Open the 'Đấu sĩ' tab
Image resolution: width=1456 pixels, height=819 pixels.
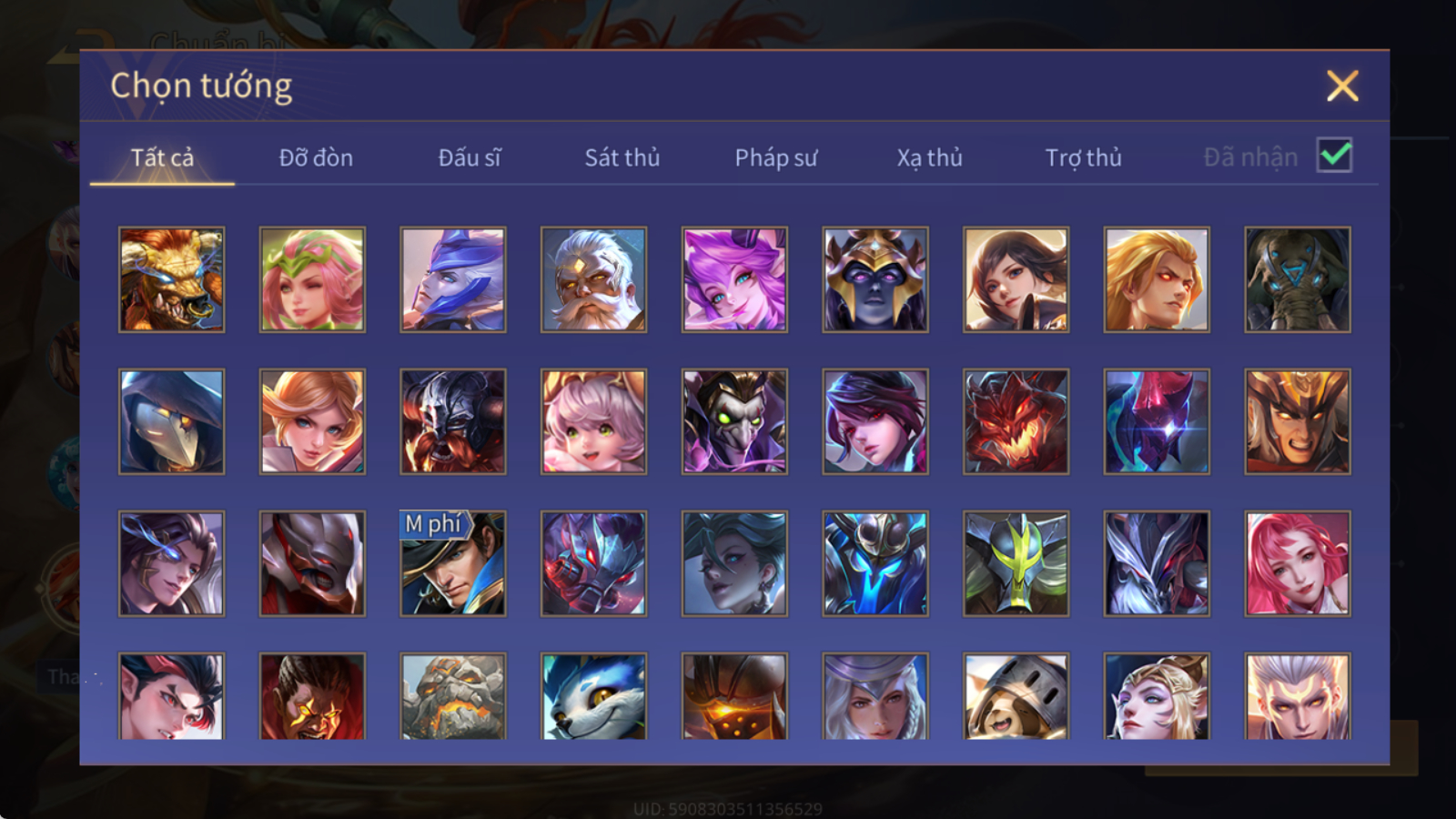tap(470, 157)
